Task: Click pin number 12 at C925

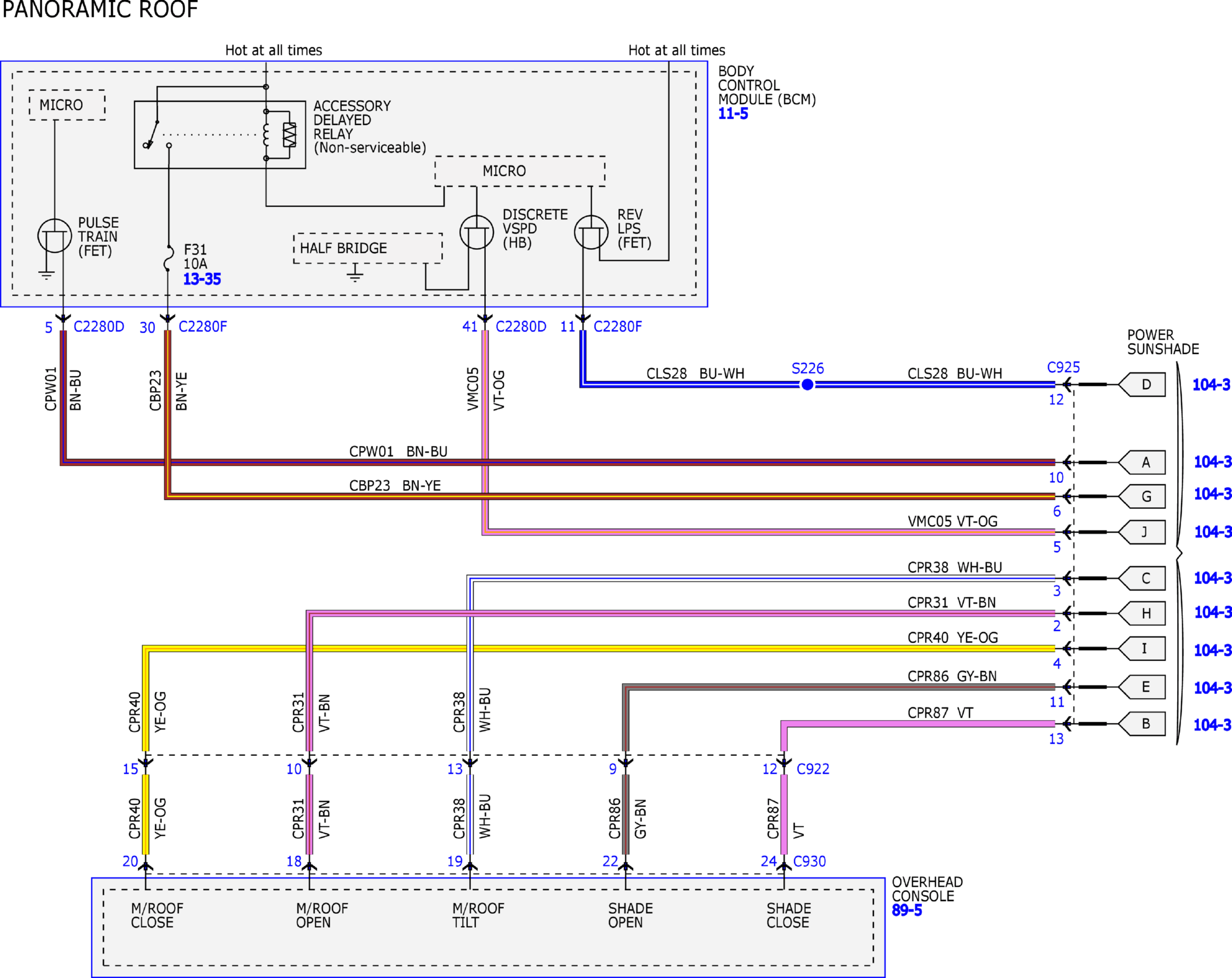Action: coord(1056,400)
